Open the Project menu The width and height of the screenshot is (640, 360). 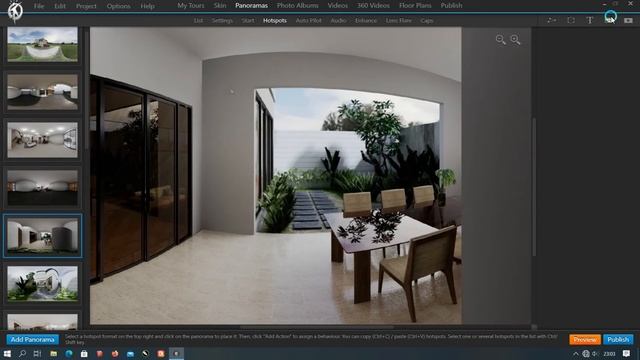tap(86, 6)
